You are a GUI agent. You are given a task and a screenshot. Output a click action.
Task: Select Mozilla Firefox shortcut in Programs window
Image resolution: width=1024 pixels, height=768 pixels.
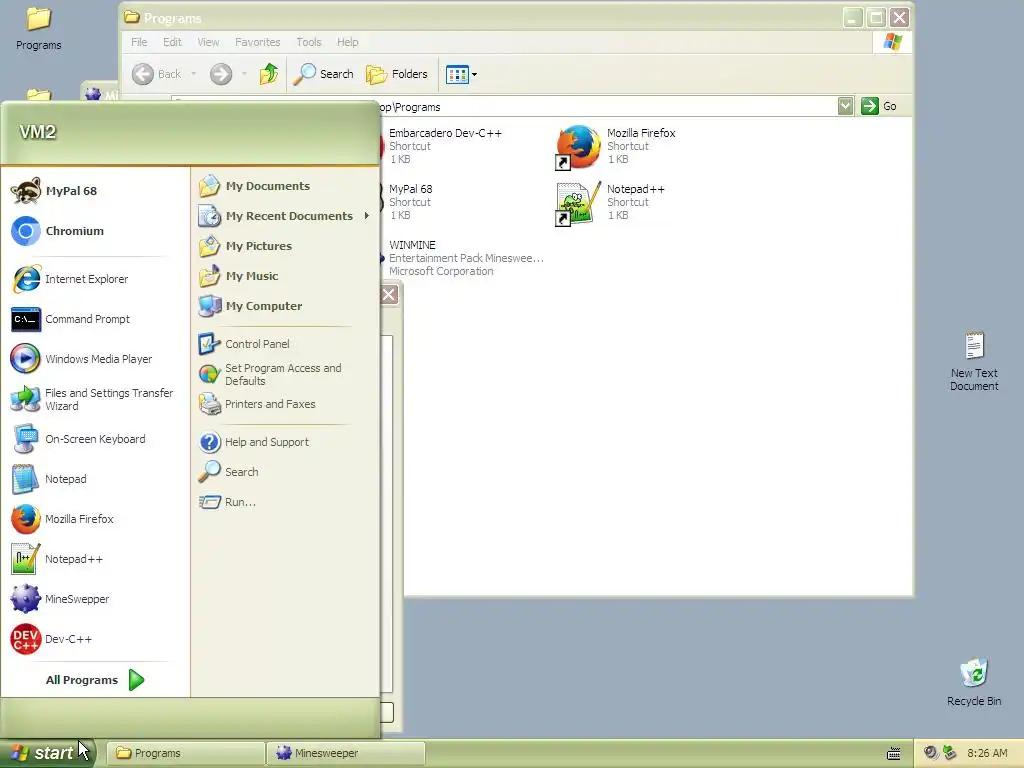click(x=615, y=146)
